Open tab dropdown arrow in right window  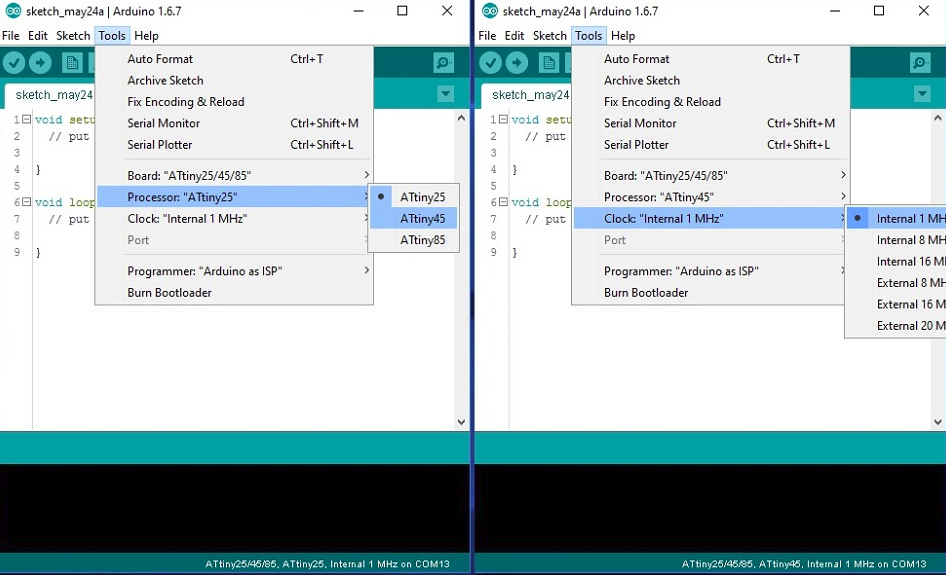coord(922,94)
